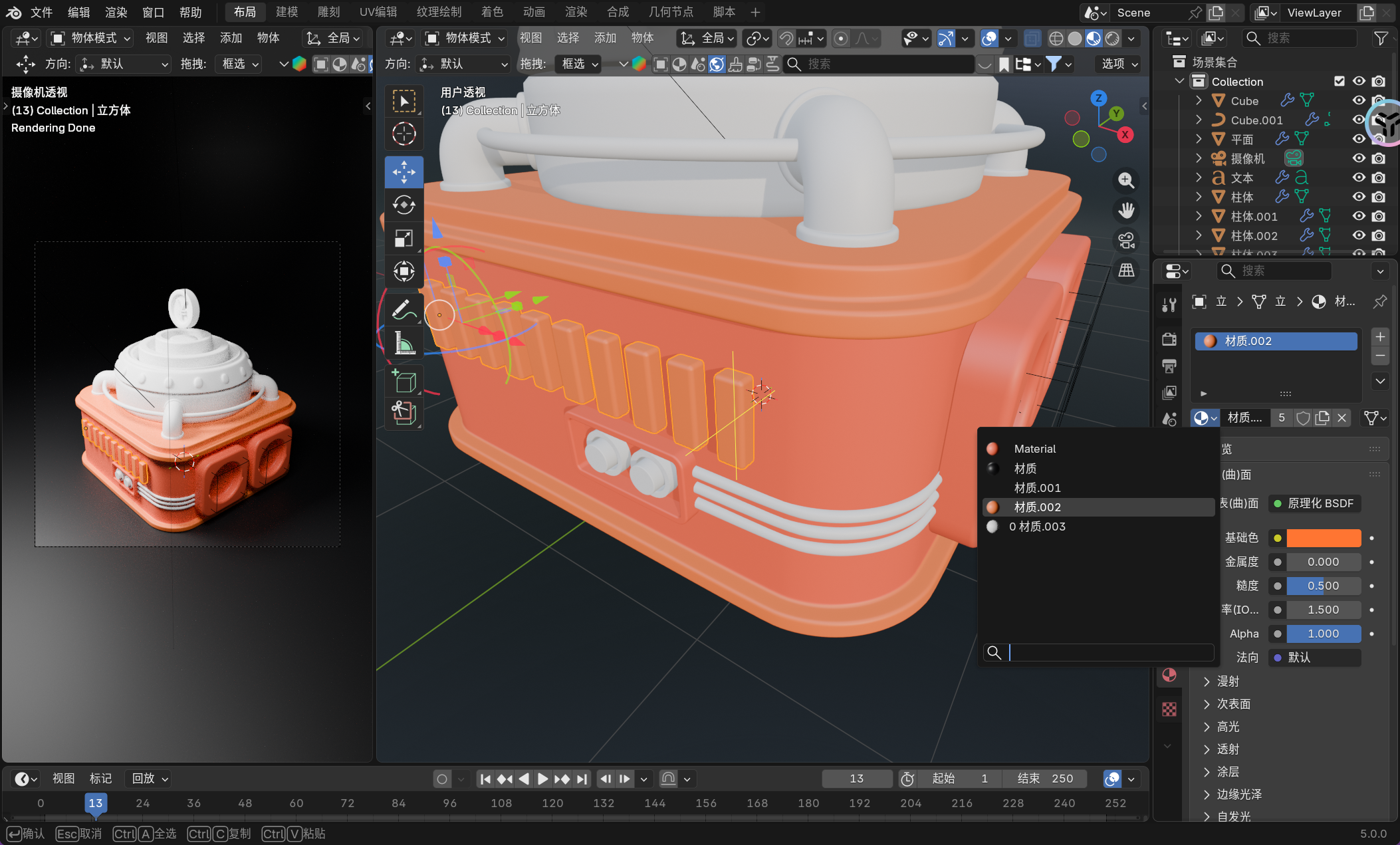1400x845 pixels.
Task: Click the zoom magnifier viewport icon
Action: (x=1126, y=180)
